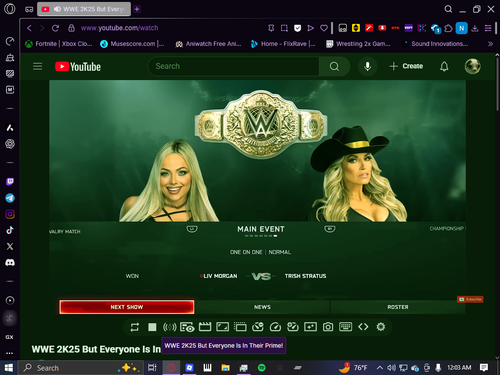Click the fullscreen frame icon below video

[222, 327]
